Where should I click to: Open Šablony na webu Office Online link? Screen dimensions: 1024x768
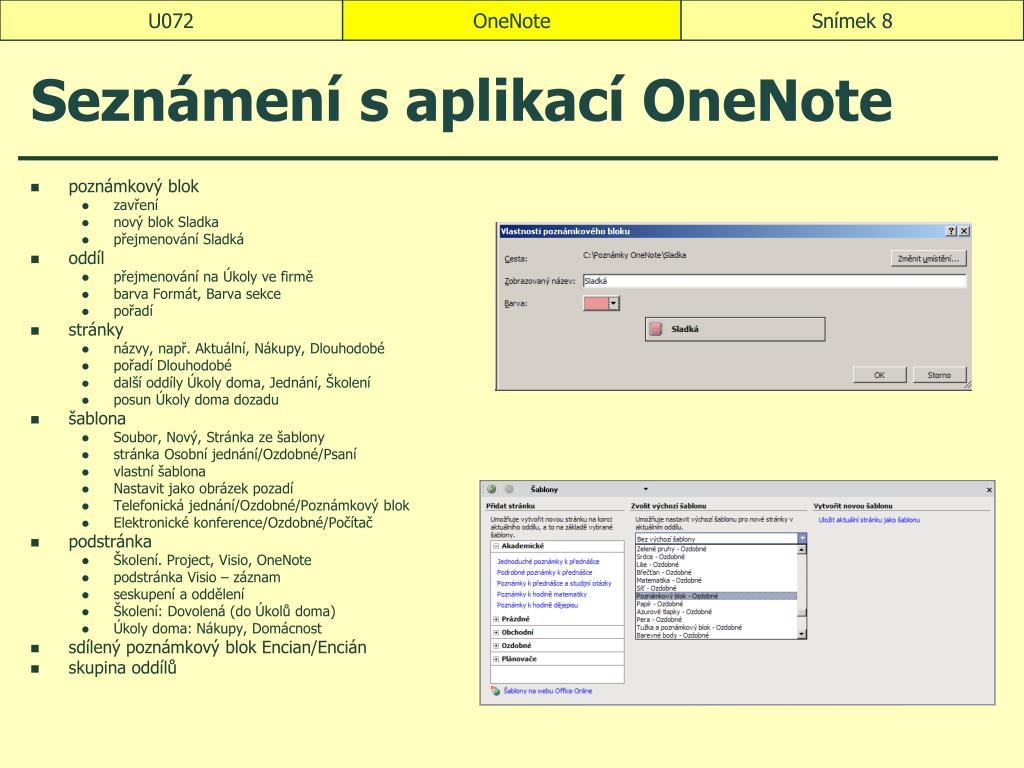coord(547,691)
